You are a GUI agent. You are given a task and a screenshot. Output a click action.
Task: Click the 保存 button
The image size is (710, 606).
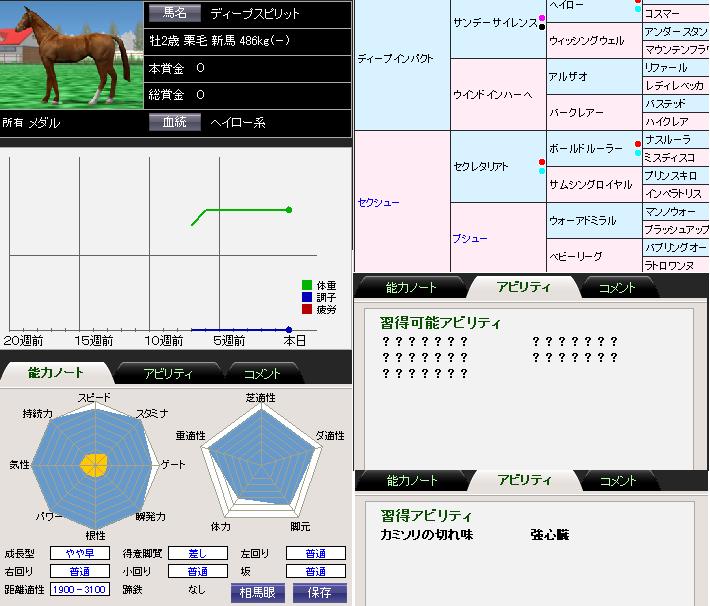(320, 592)
